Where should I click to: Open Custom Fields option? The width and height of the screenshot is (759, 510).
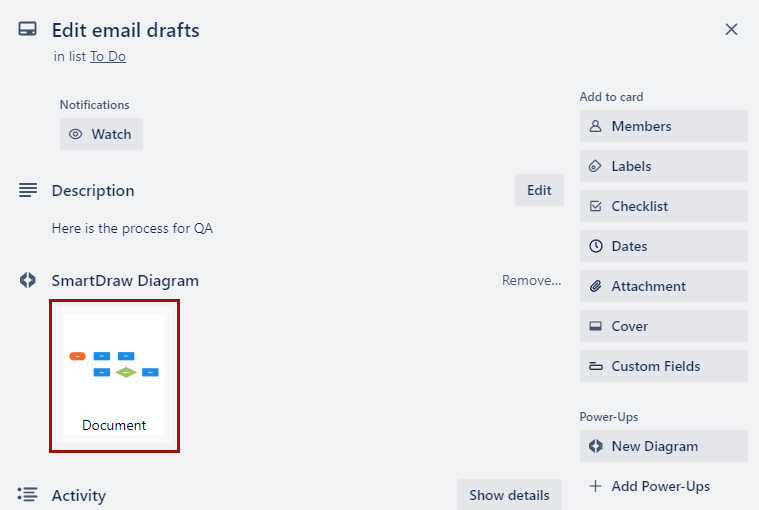[664, 366]
